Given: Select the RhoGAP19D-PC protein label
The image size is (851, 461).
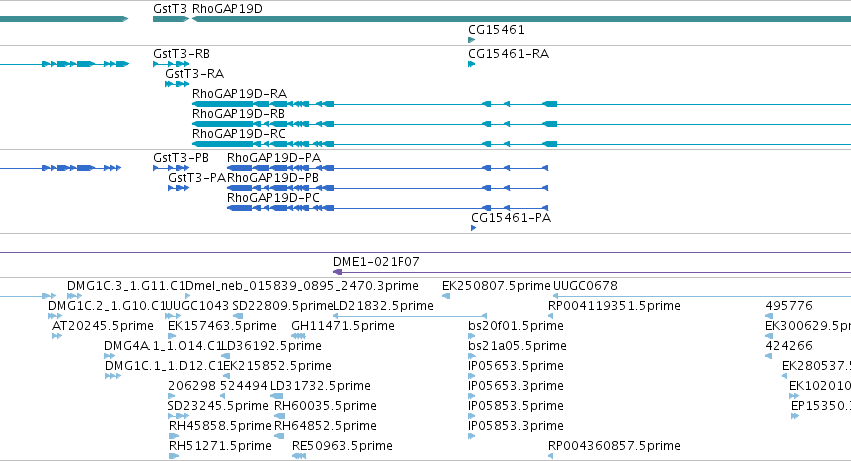Looking at the screenshot, I should coord(274,198).
